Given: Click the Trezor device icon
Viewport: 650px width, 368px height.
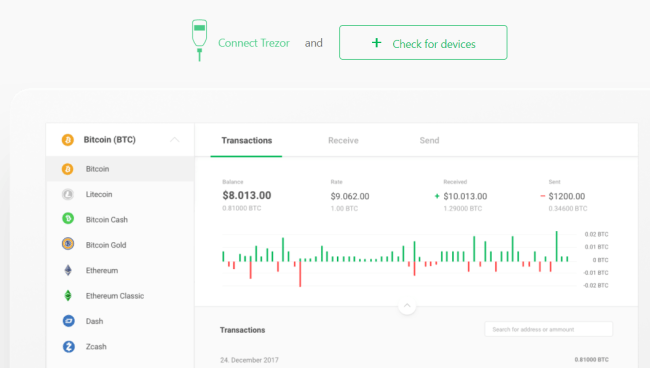Looking at the screenshot, I should pyautogui.click(x=199, y=40).
